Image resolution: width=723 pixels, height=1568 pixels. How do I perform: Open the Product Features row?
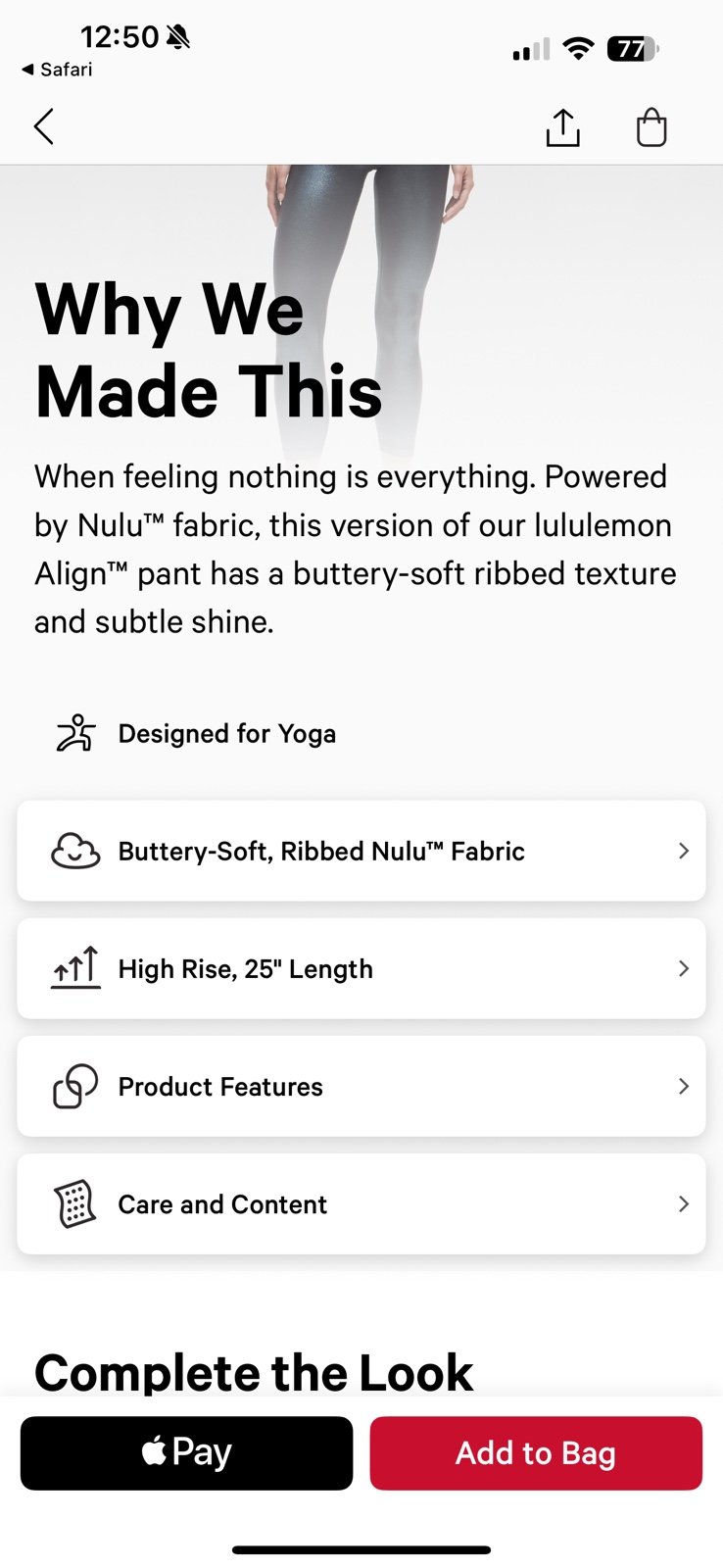point(361,1086)
